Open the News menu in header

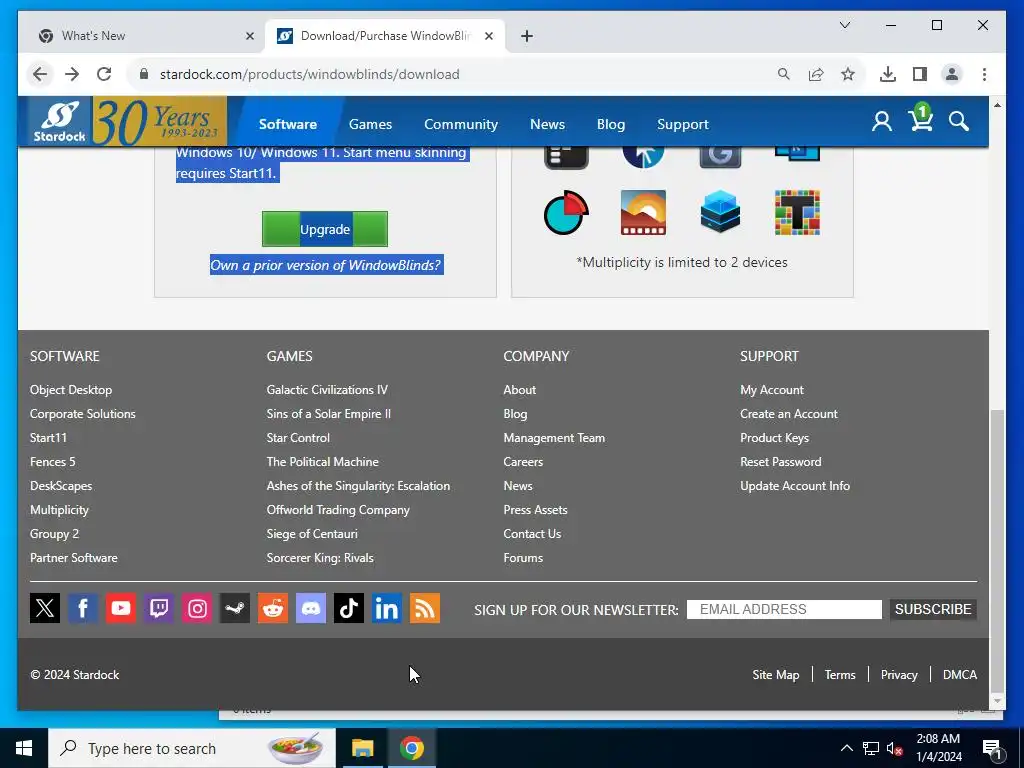pos(547,124)
